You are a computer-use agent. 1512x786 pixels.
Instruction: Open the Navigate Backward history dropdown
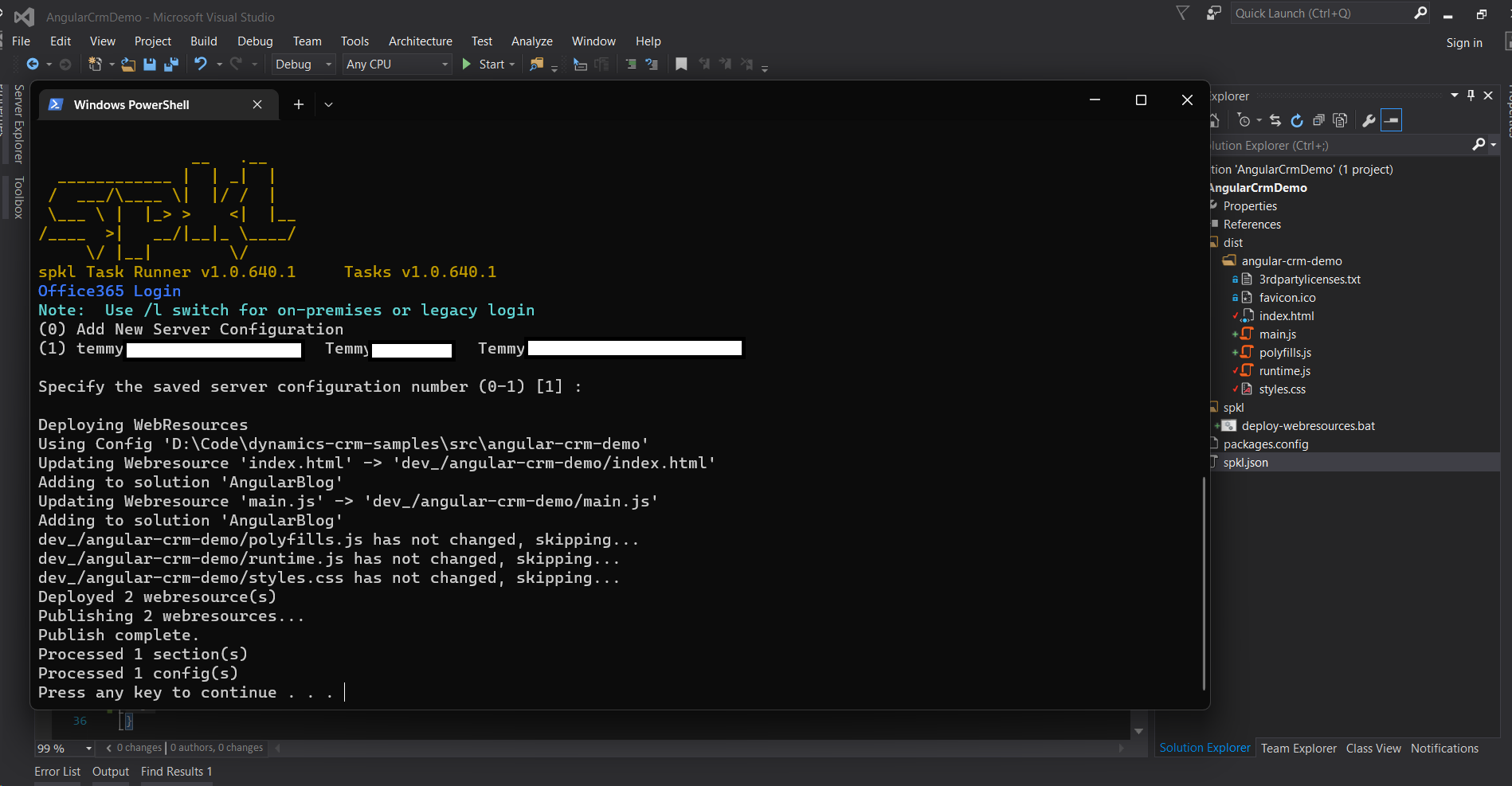(49, 65)
